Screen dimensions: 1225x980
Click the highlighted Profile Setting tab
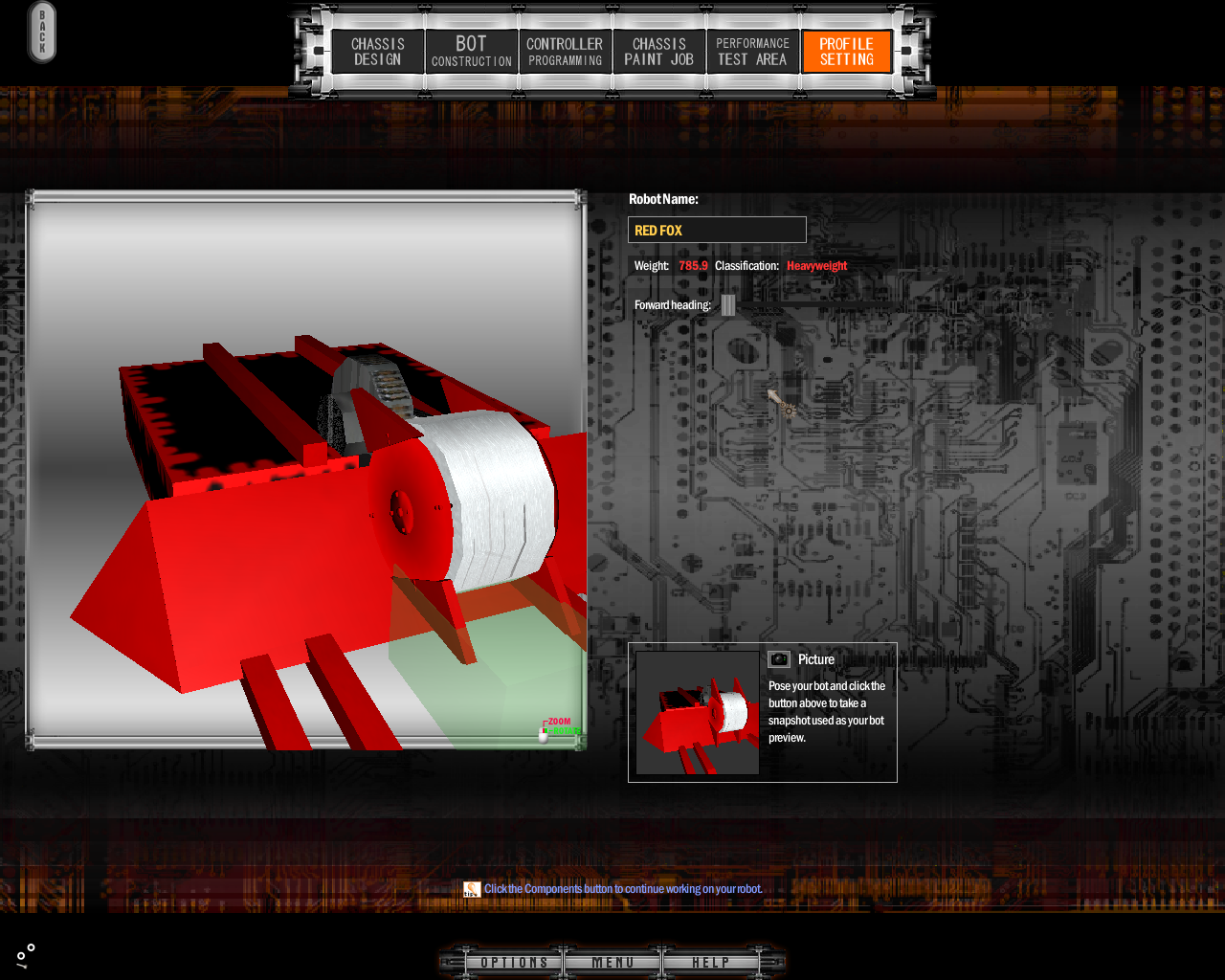(846, 52)
